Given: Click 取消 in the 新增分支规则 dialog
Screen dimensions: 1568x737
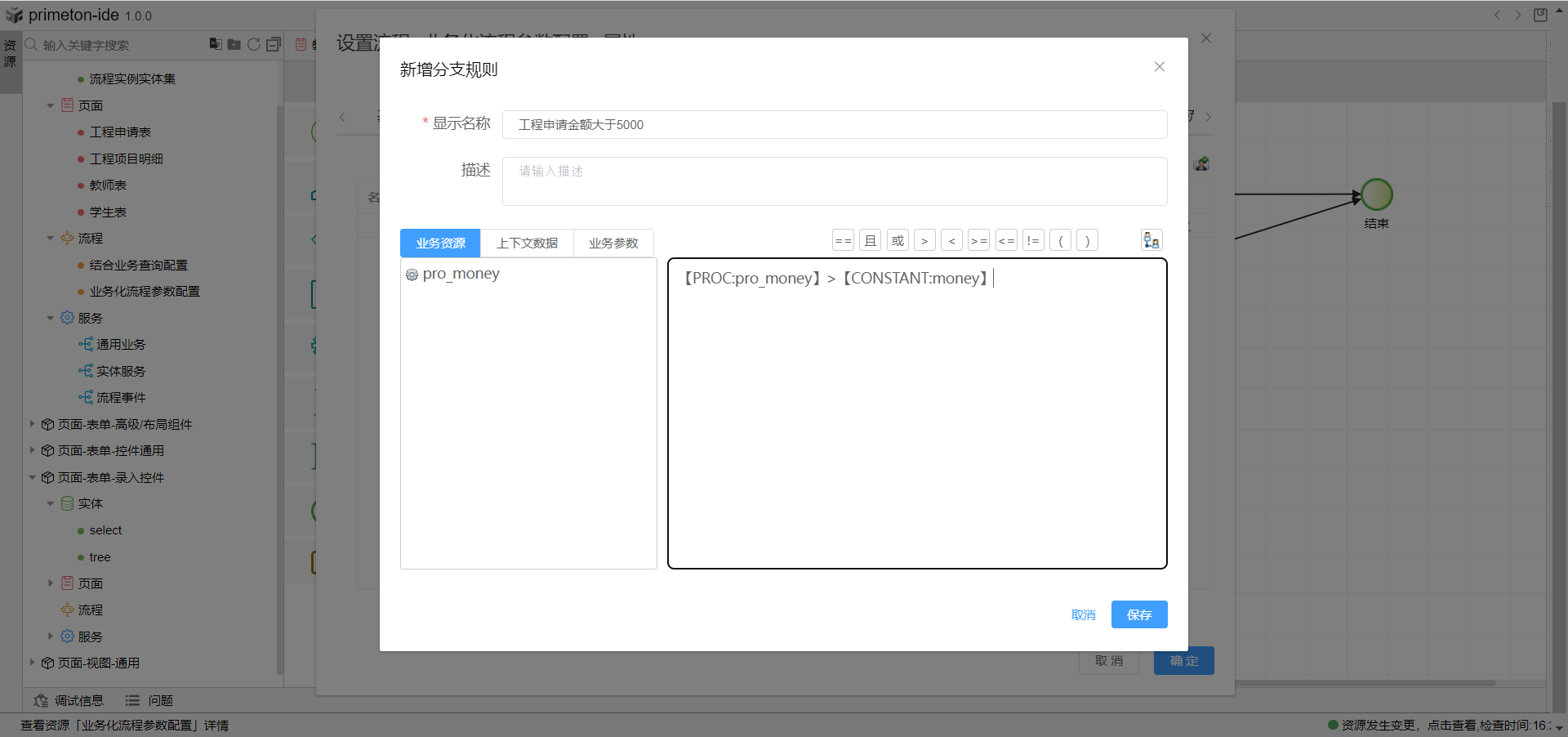Looking at the screenshot, I should [1083, 614].
